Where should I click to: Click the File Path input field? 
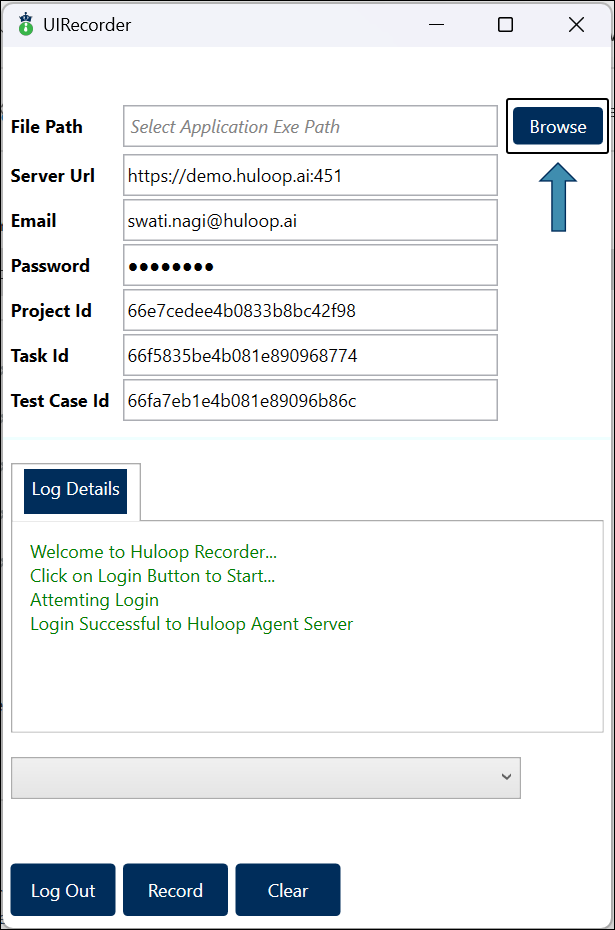310,126
